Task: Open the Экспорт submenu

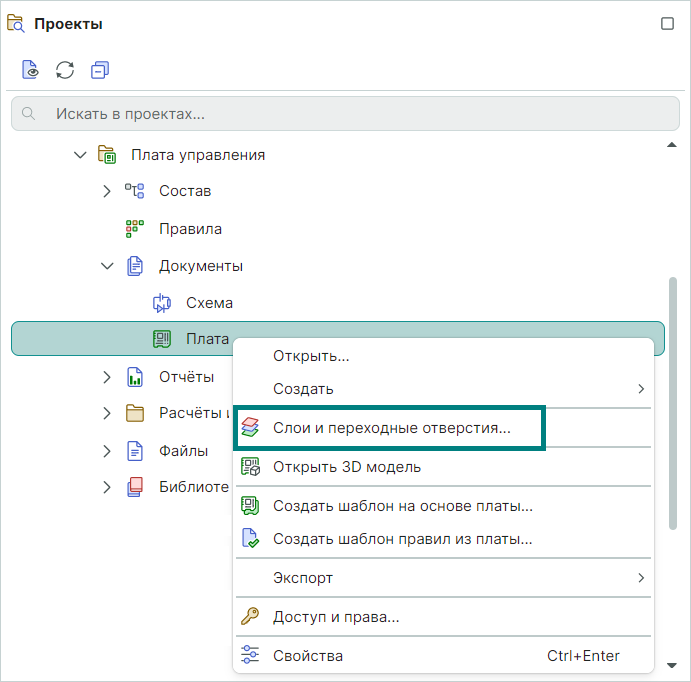Action: pos(444,578)
